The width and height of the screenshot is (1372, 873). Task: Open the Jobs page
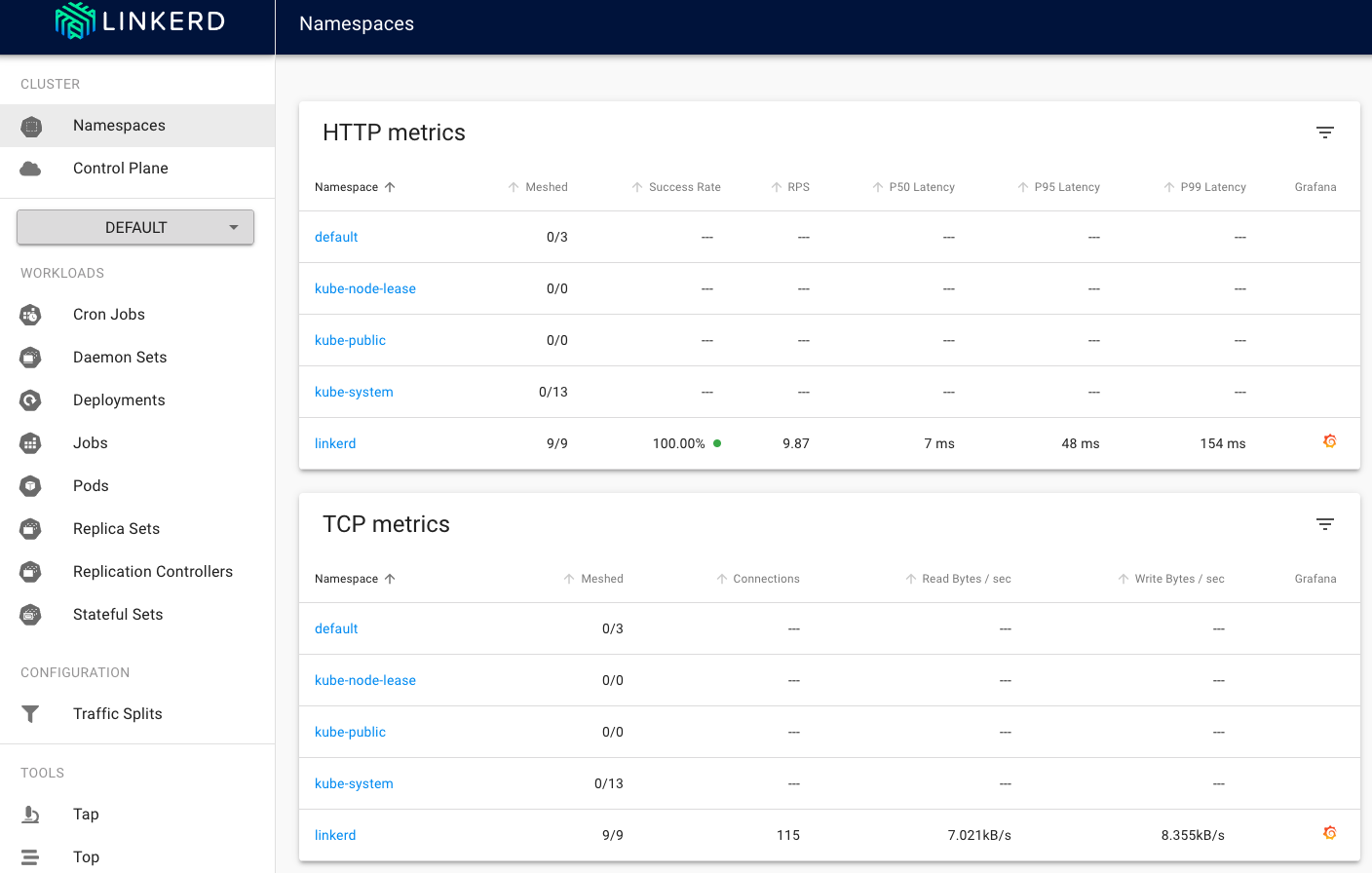coord(137,443)
